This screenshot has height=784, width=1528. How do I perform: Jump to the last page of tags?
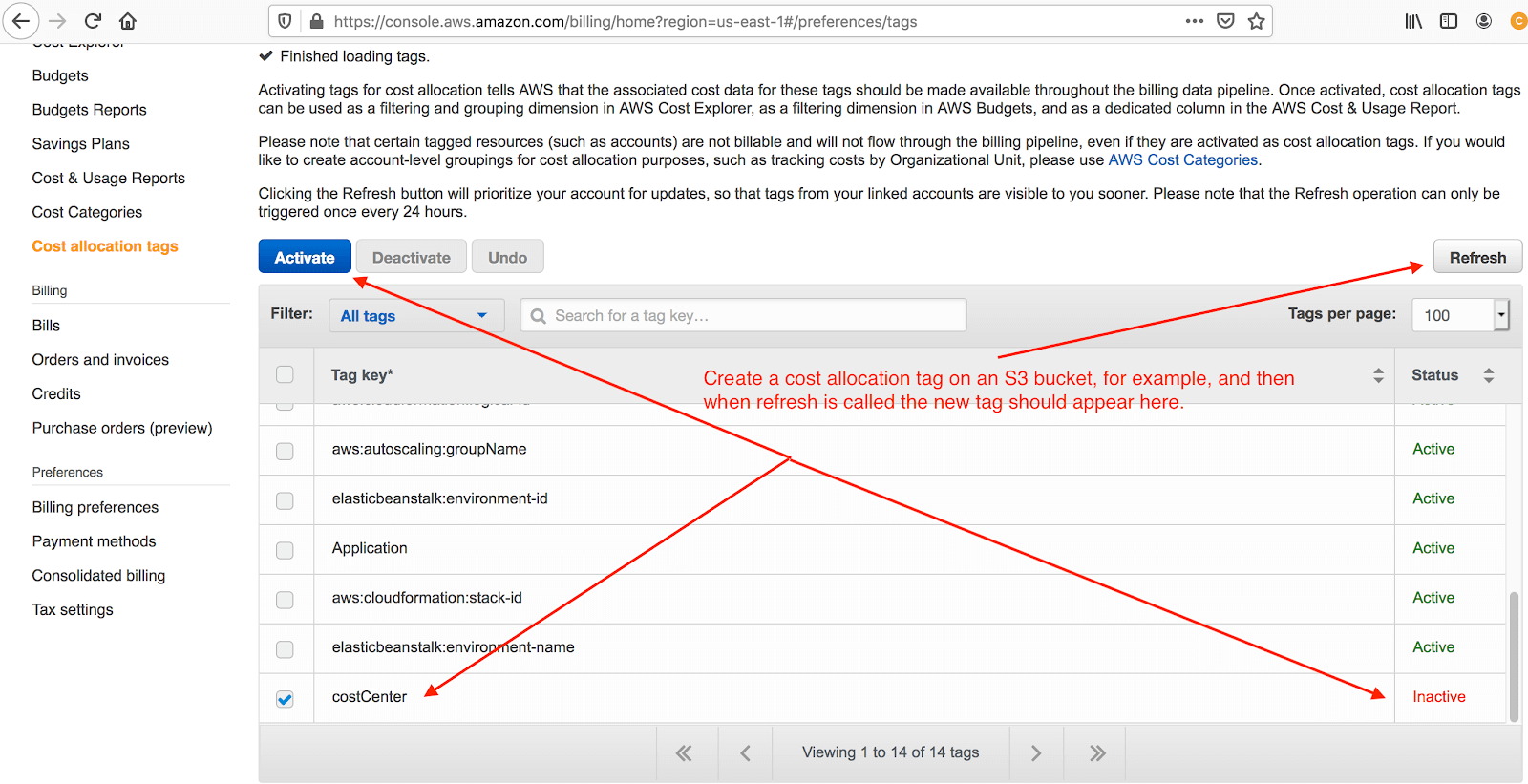click(x=1097, y=753)
